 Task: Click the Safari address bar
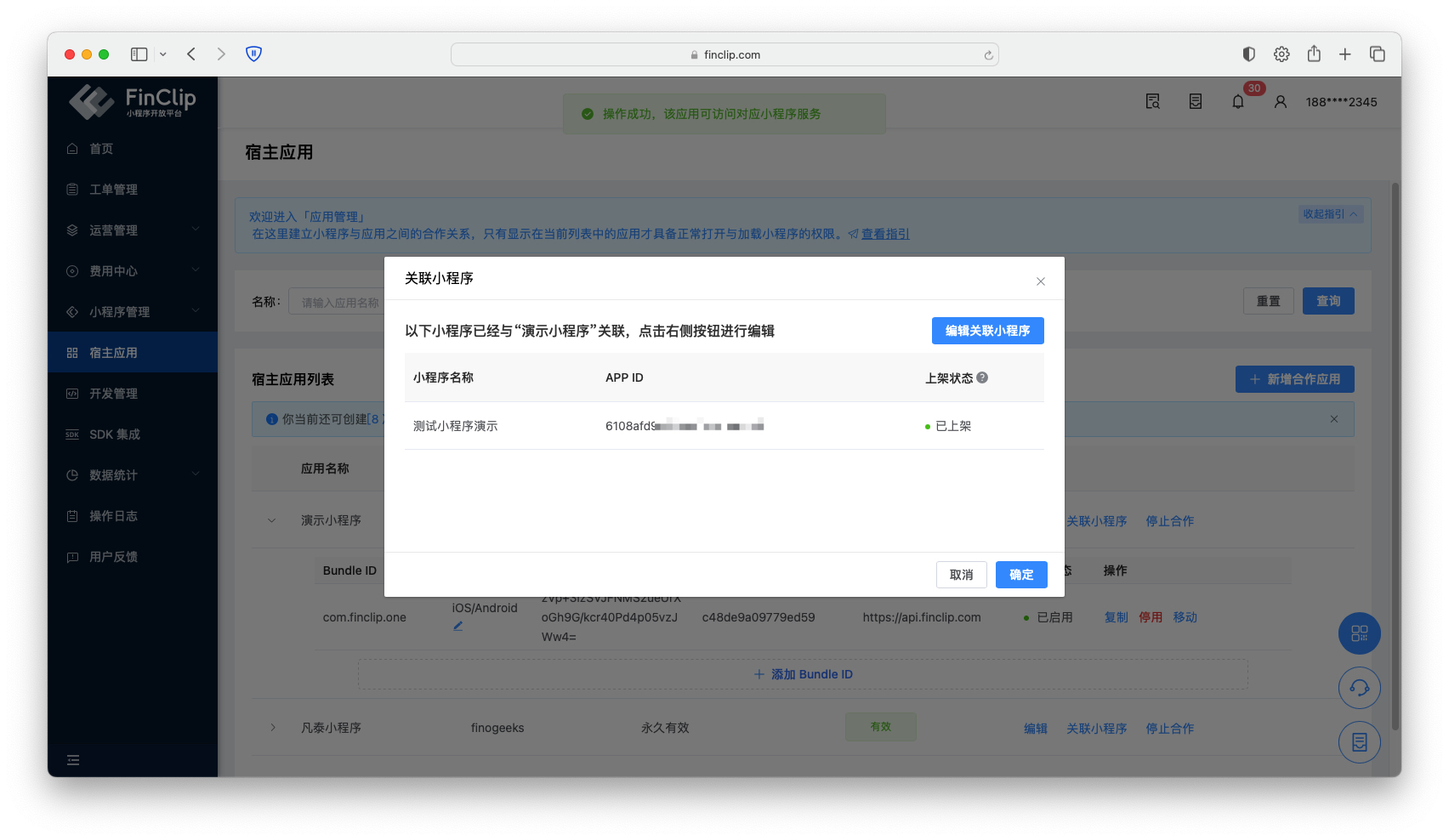pyautogui.click(x=724, y=54)
